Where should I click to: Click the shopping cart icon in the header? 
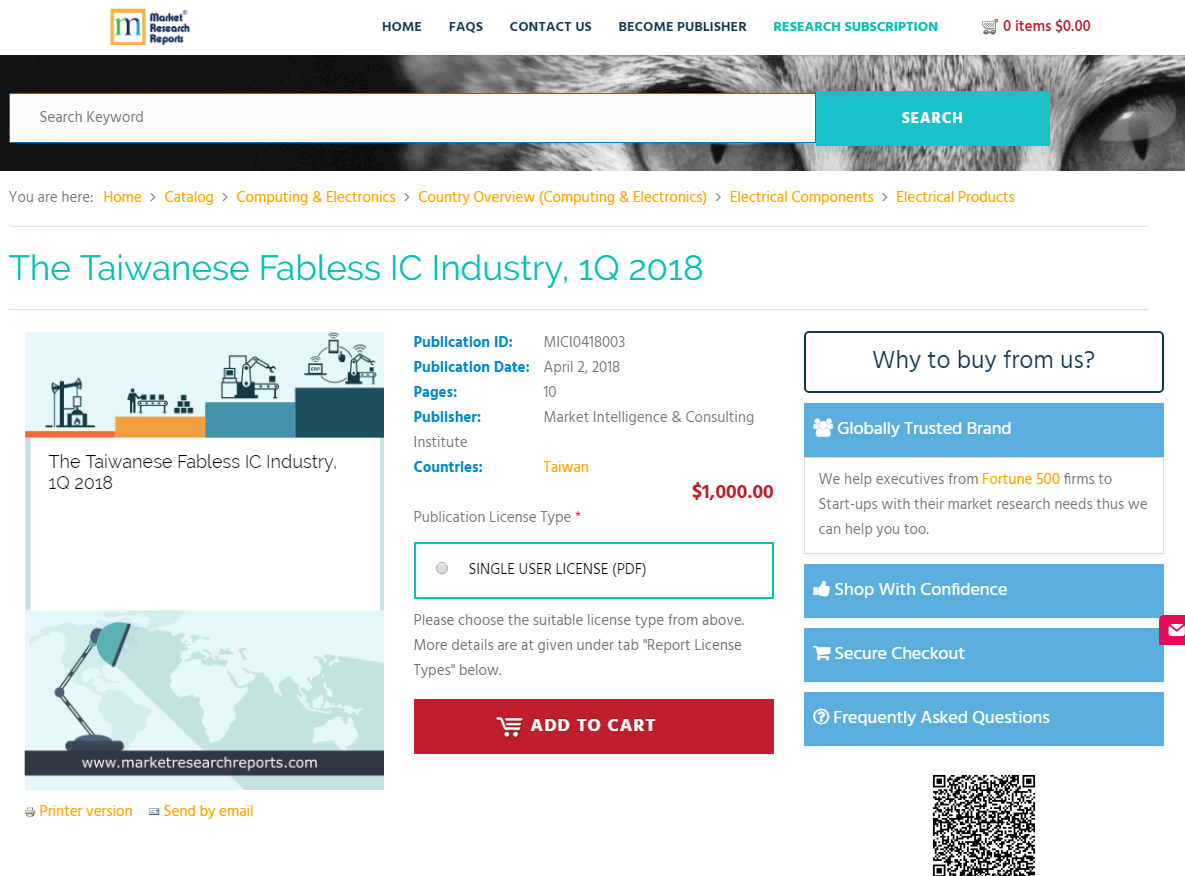(x=990, y=26)
